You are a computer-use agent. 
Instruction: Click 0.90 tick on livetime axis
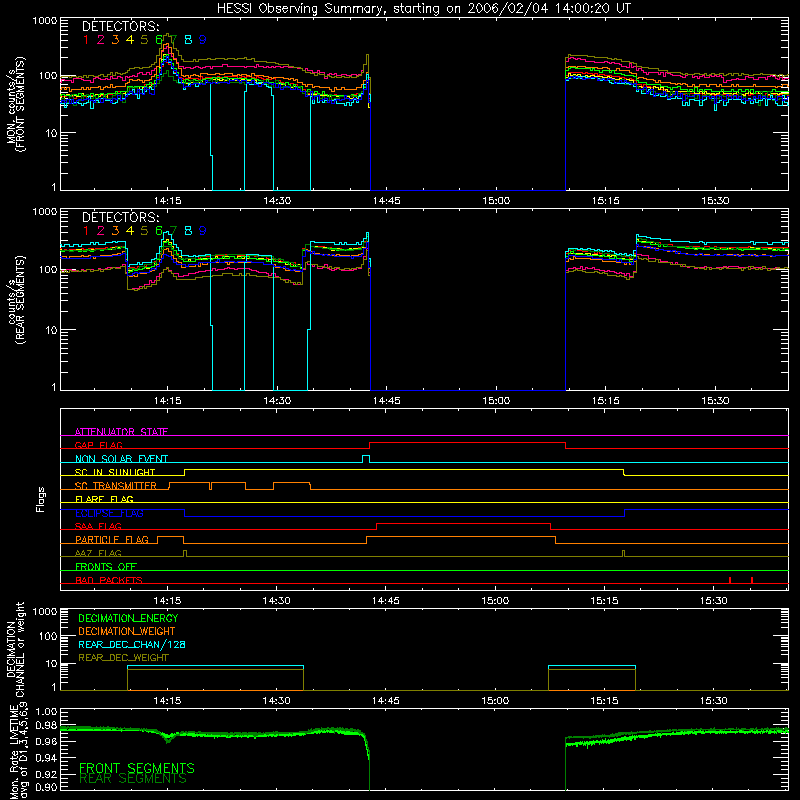47,787
